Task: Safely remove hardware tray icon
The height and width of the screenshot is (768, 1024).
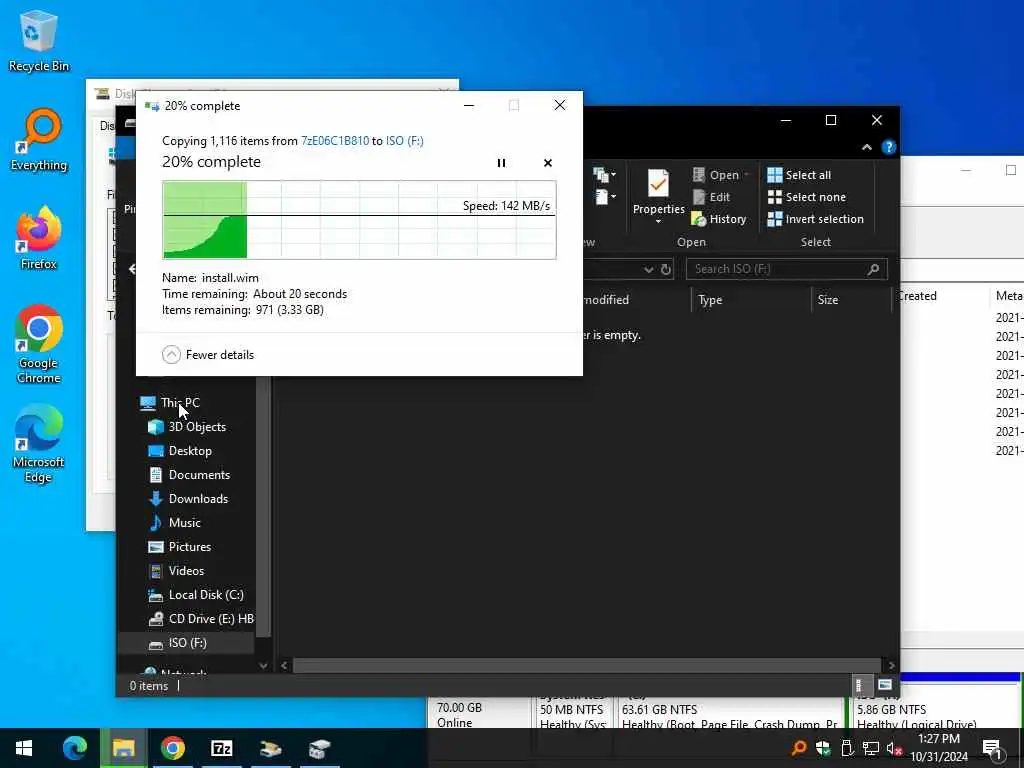Action: [x=847, y=748]
